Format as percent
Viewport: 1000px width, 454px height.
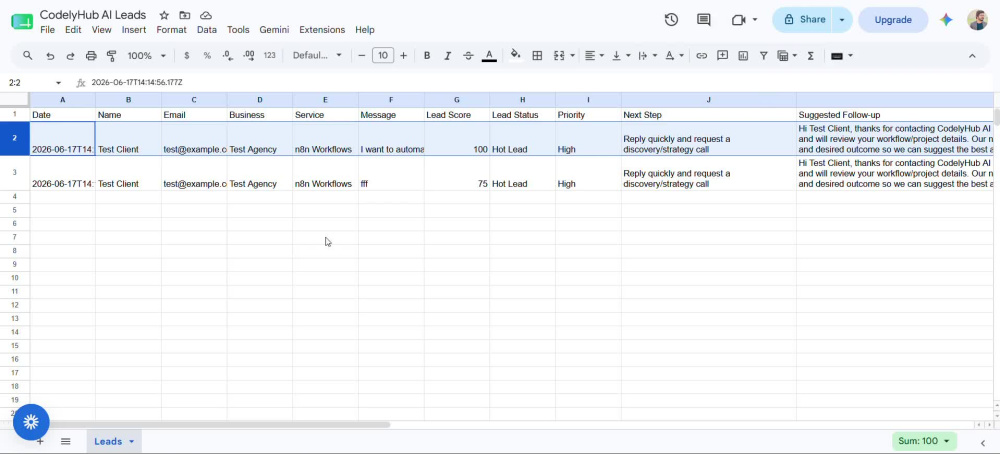(x=207, y=55)
